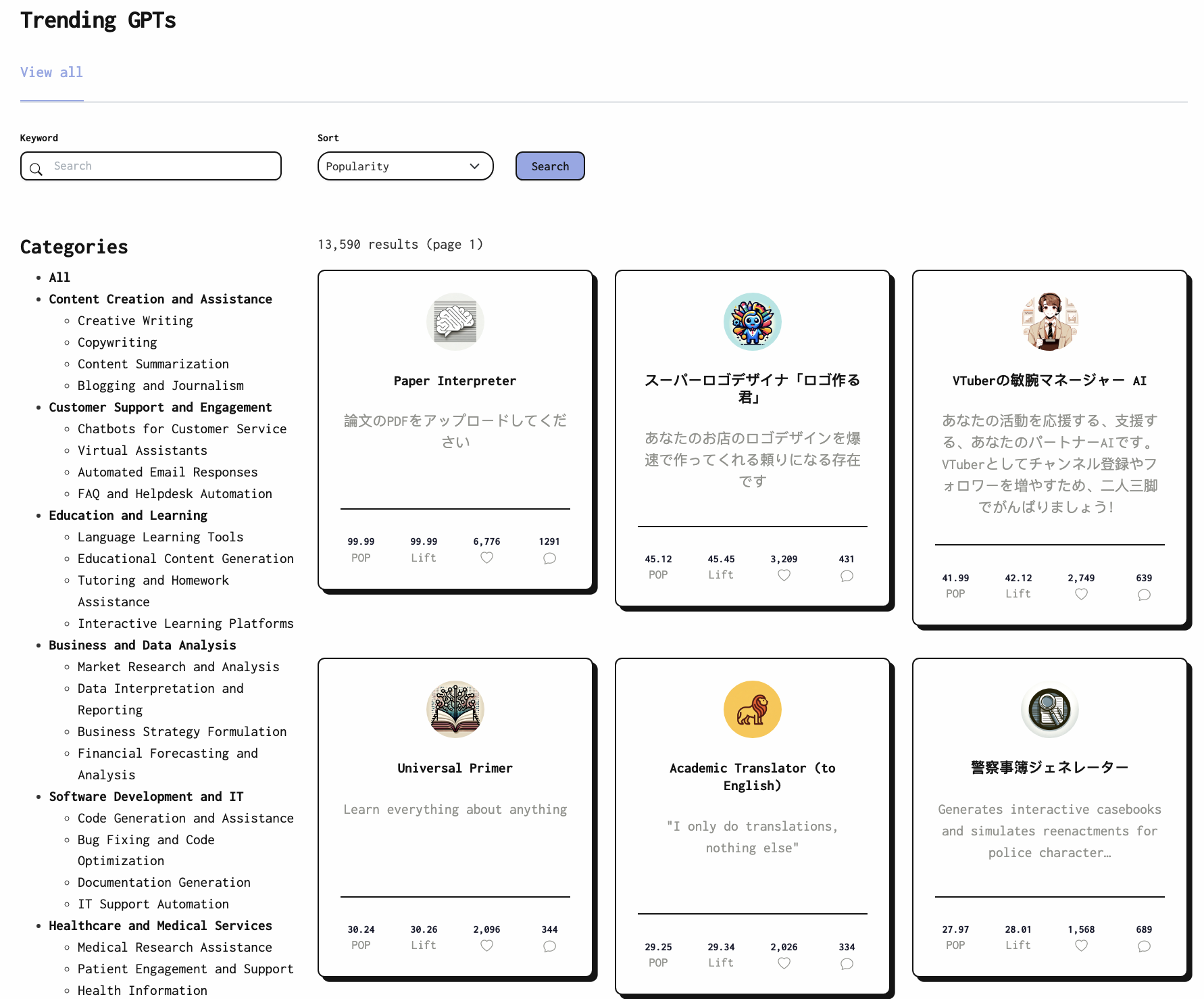Screen dimensions: 1204x999
Task: Select Content Summarization subcategory
Action: 153,364
